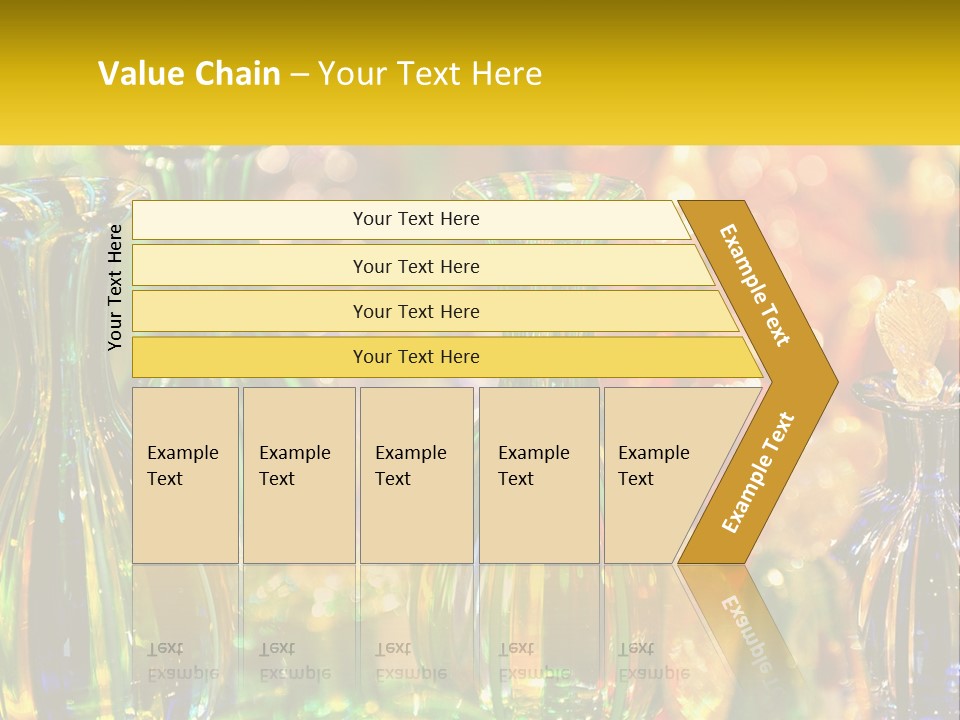
Task: Select the fourth darkest yellow text bar
Action: (x=447, y=357)
